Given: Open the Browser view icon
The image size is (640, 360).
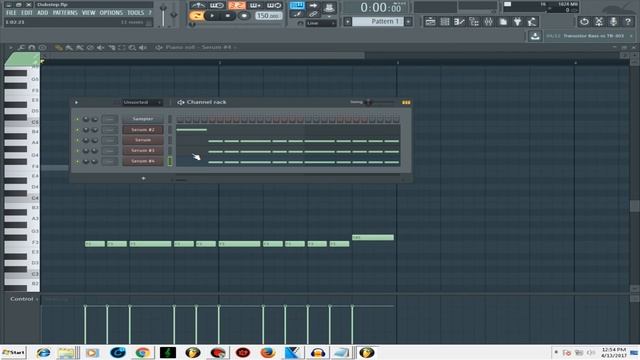Looking at the screenshot, I should coord(474,22).
